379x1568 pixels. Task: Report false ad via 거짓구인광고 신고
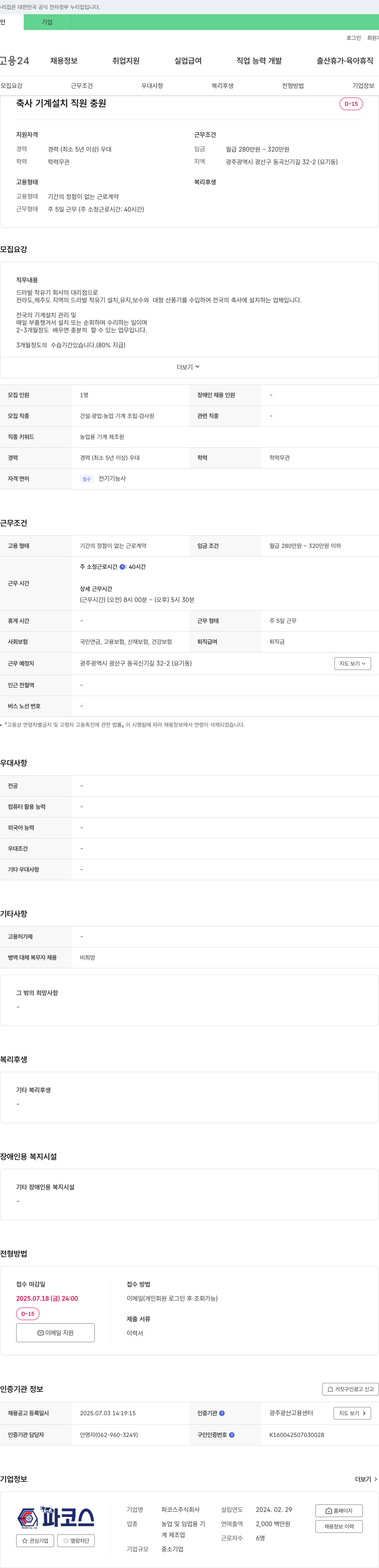(351, 1389)
